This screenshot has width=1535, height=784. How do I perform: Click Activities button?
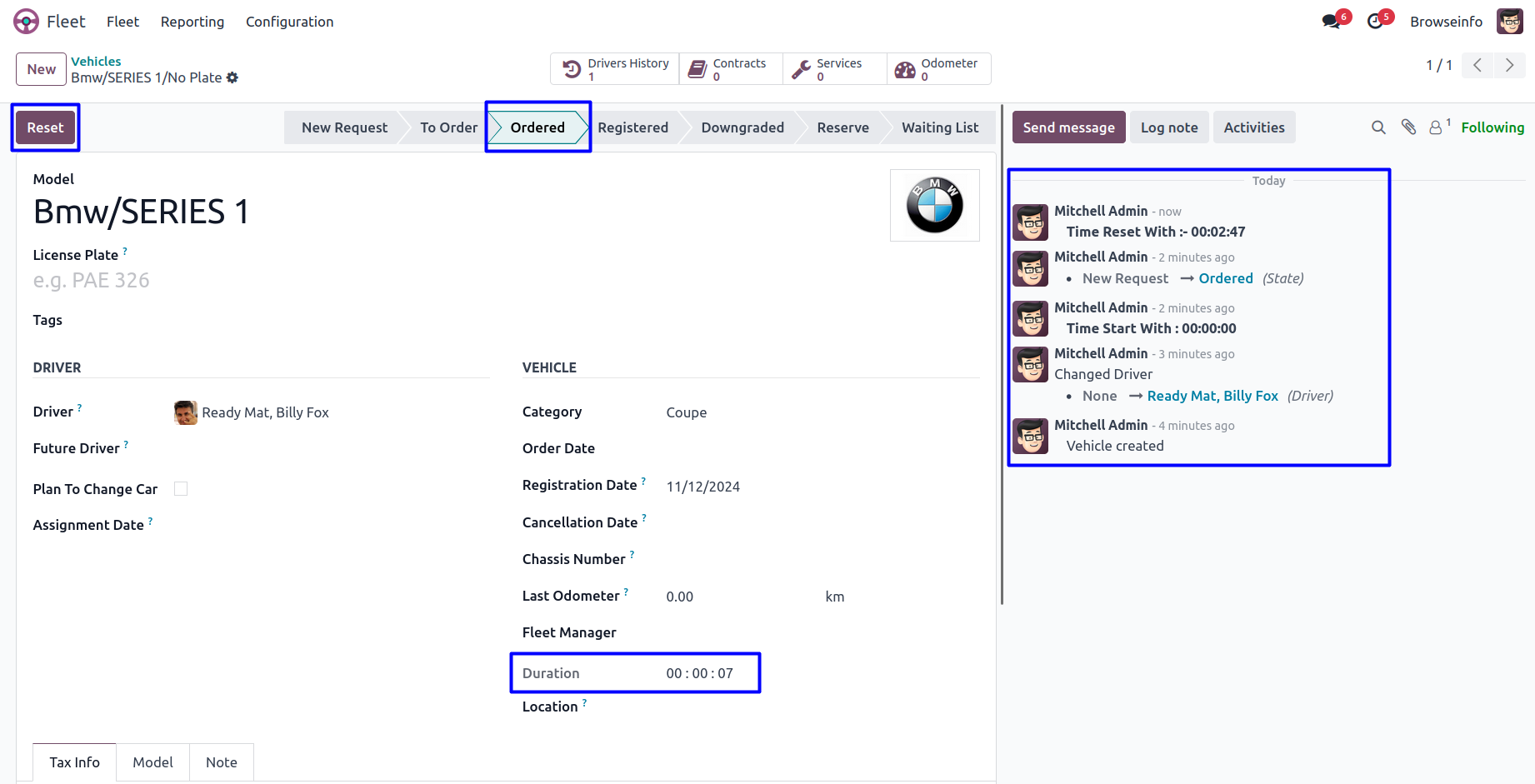(x=1254, y=127)
